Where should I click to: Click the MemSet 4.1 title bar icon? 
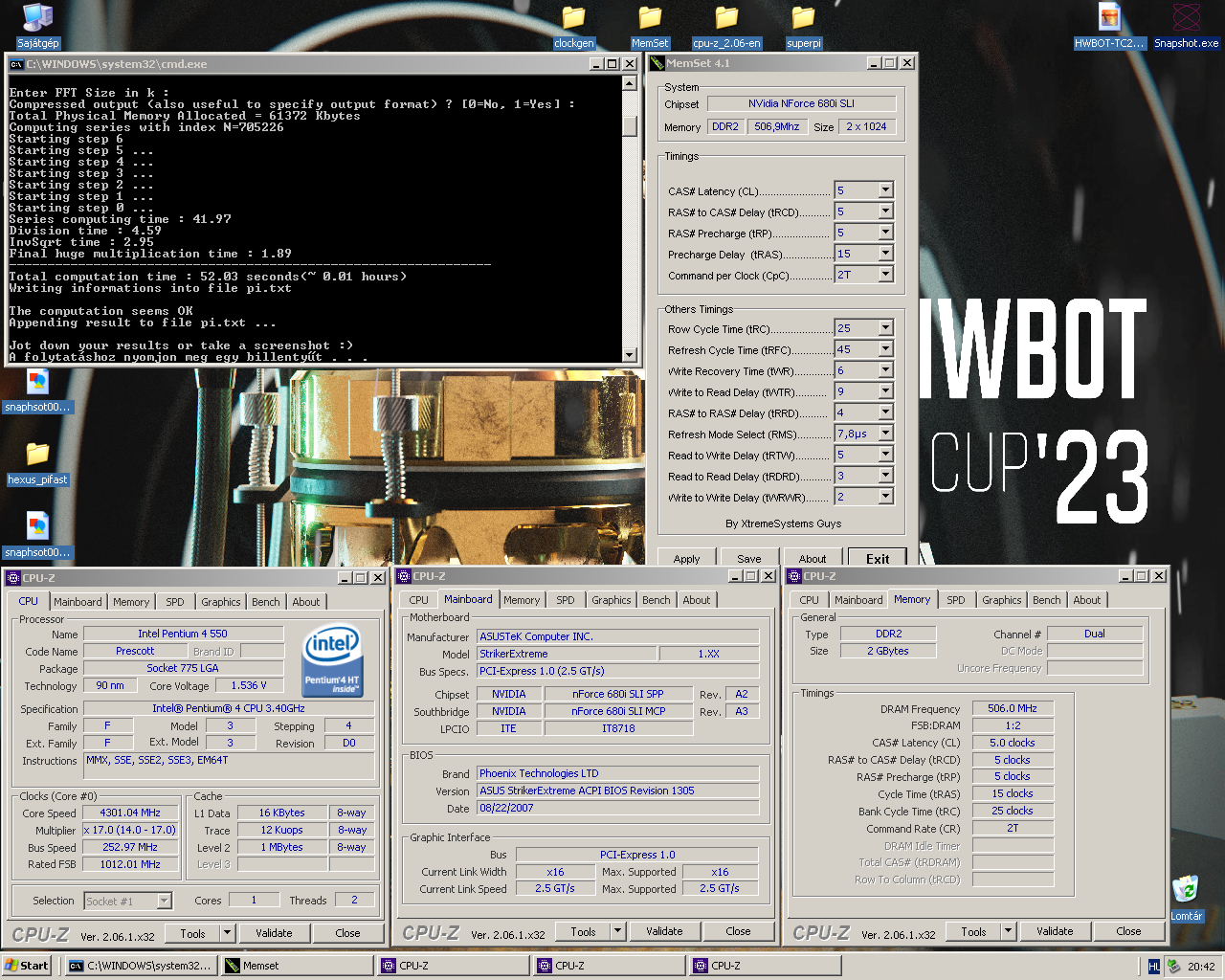657,63
